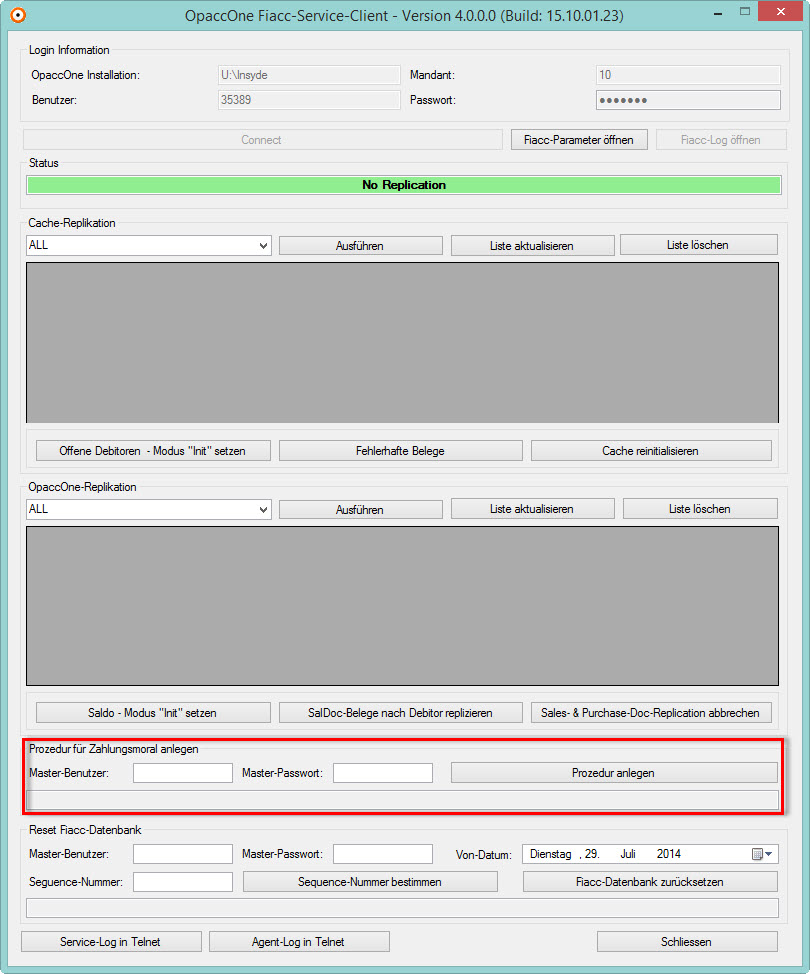Click Liste löschen in Cache-Replikation

click(698, 245)
